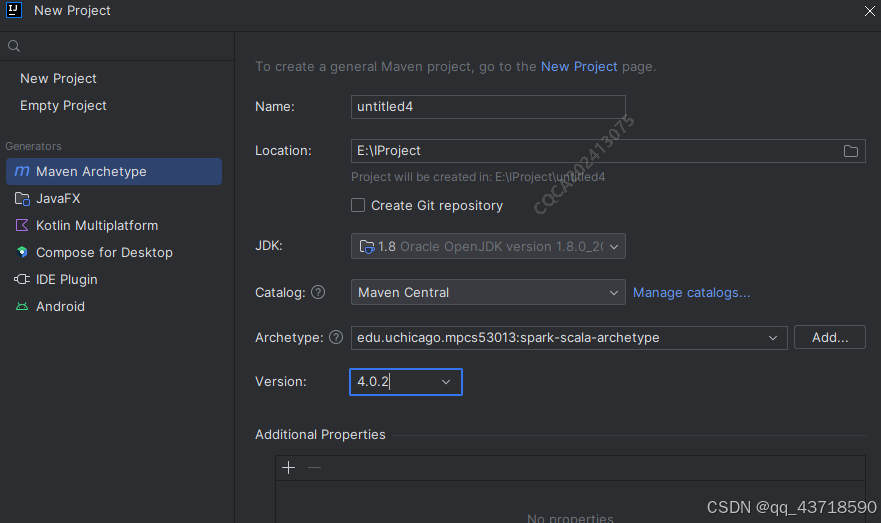
Task: Click the remove property minus icon
Action: tap(314, 468)
